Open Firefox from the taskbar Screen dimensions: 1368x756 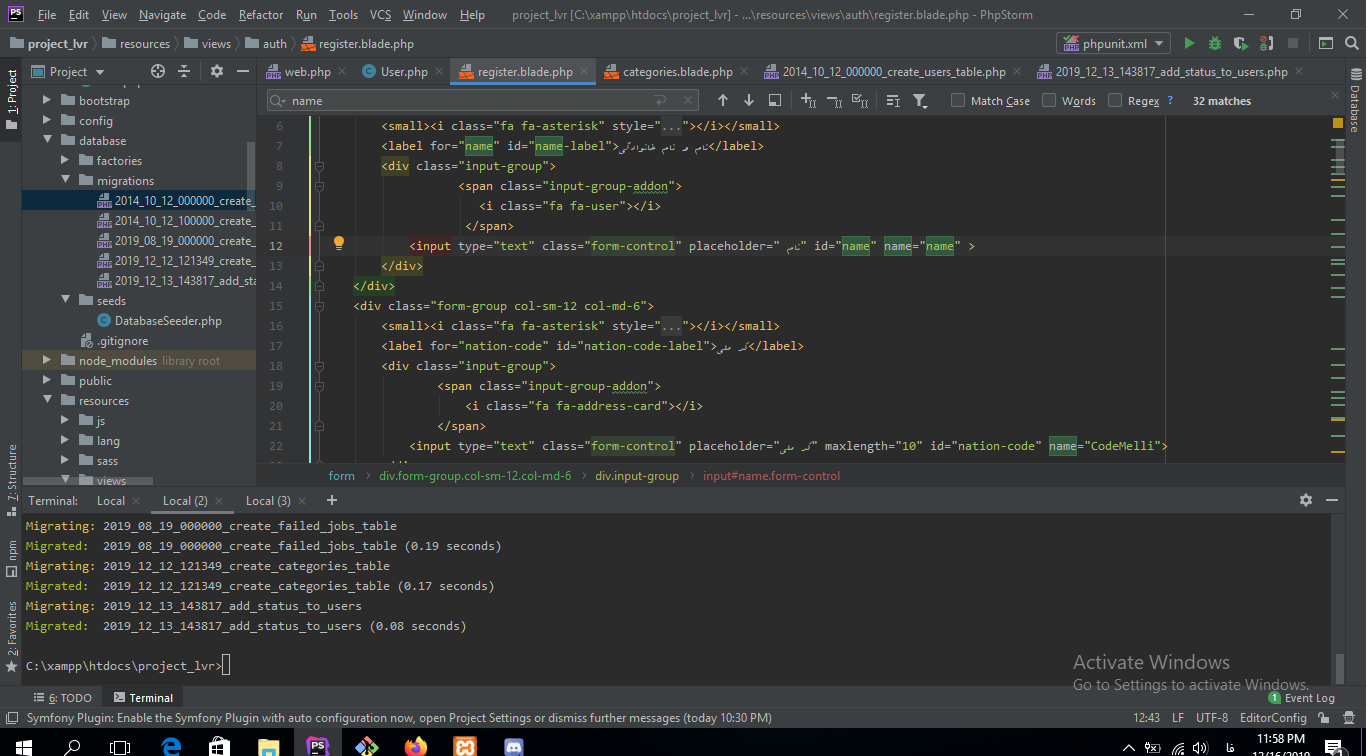coord(415,746)
